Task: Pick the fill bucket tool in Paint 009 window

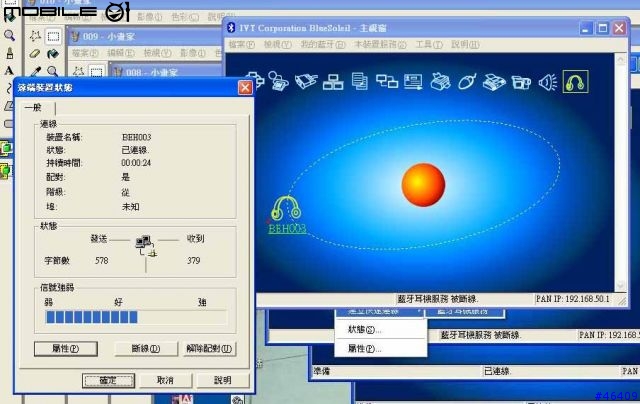Action: click(x=53, y=53)
